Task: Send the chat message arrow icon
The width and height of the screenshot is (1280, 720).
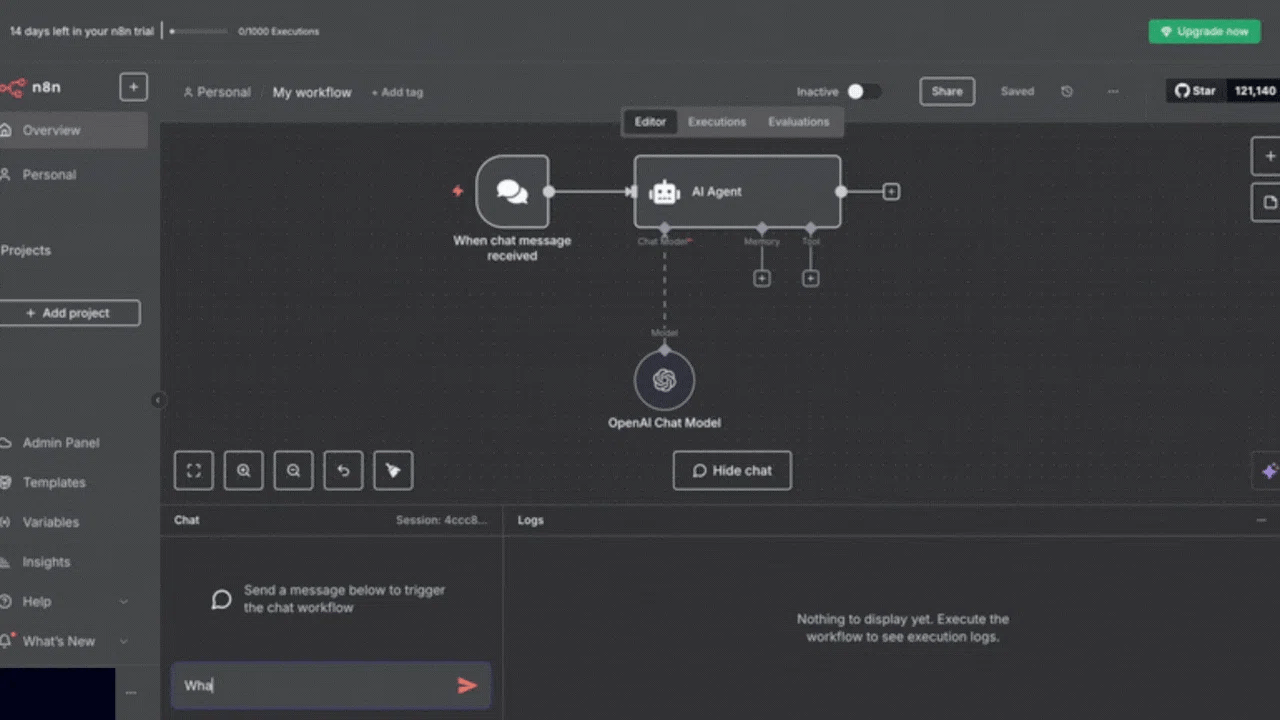Action: [467, 685]
